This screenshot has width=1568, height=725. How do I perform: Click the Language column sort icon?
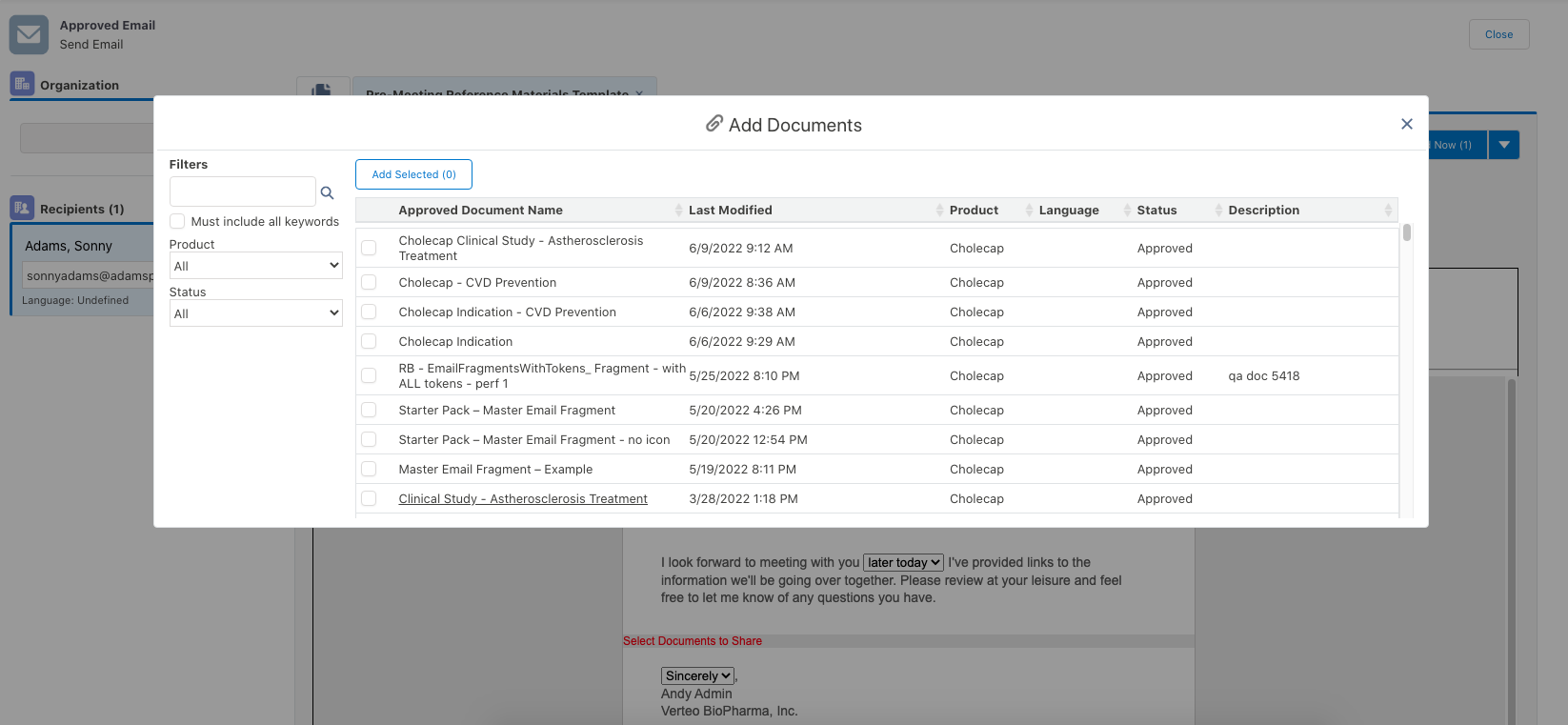[x=1127, y=211]
